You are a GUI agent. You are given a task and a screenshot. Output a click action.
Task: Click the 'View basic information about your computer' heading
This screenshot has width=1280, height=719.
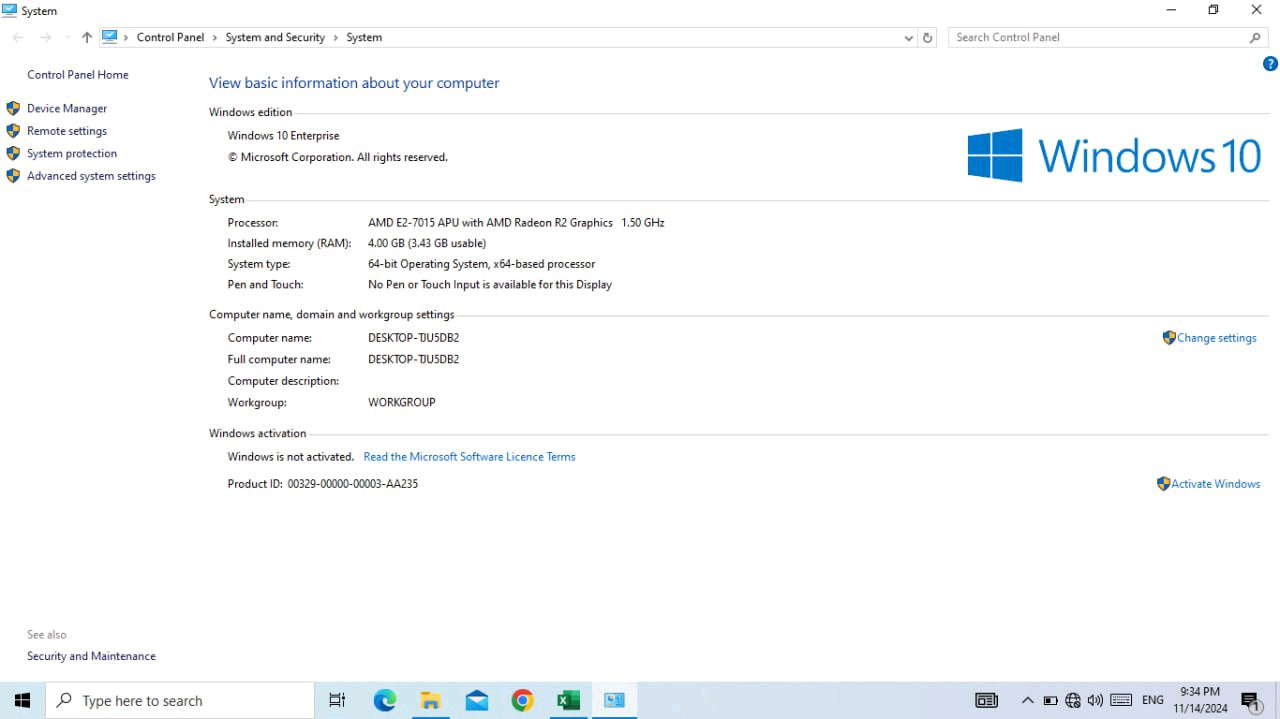click(354, 83)
